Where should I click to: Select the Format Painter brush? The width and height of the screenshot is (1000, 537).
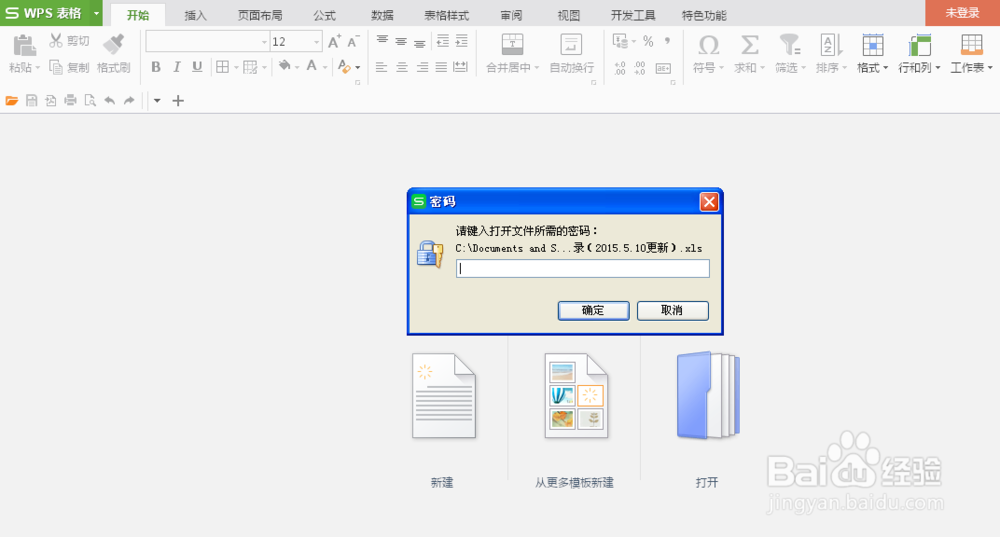click(114, 45)
